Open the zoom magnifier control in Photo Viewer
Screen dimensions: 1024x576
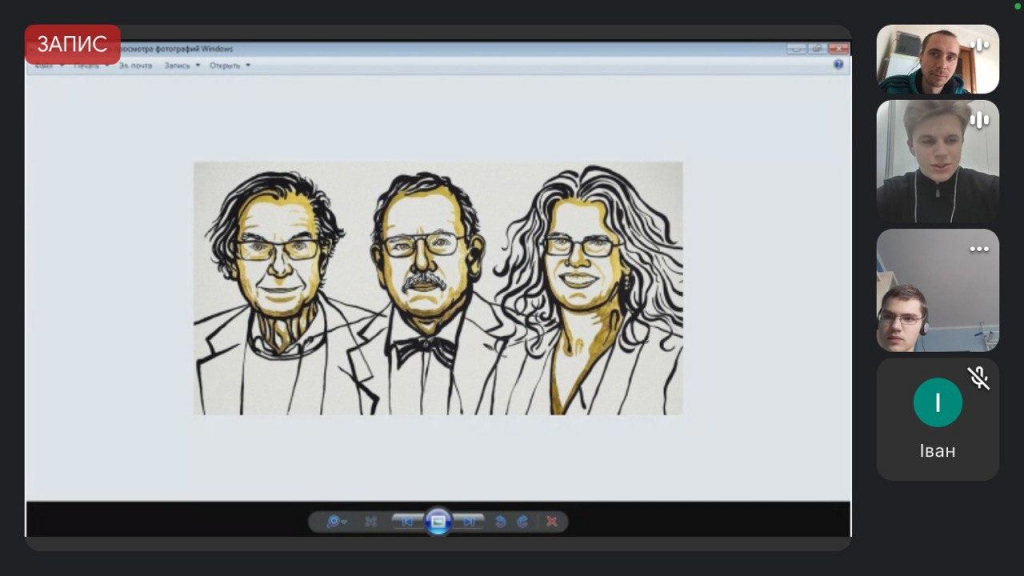(336, 521)
